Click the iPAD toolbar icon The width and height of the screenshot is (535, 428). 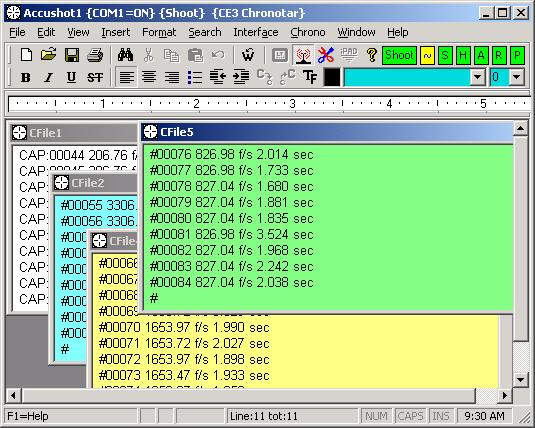tap(349, 55)
